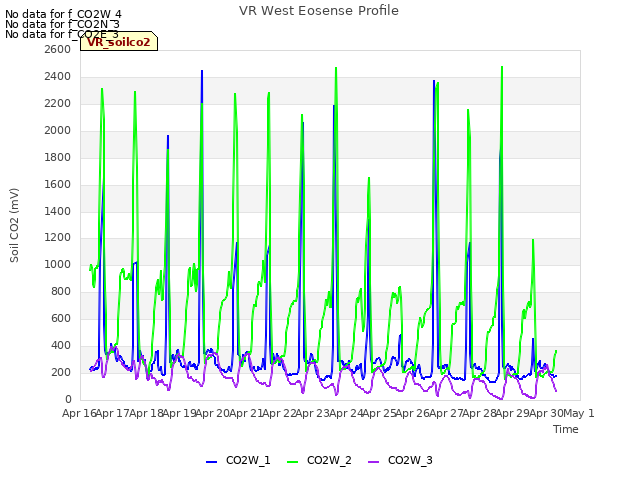The height and width of the screenshot is (480, 640).
Task: Click the Time axis label
Action: tap(566, 429)
